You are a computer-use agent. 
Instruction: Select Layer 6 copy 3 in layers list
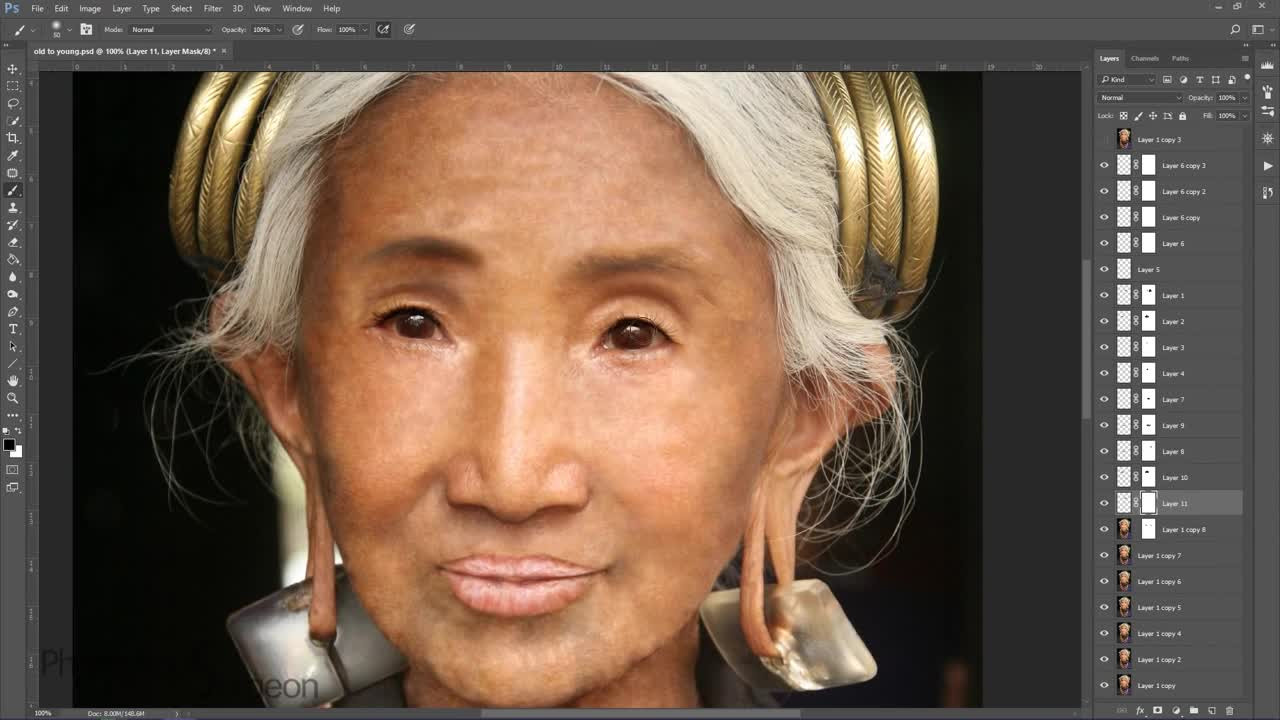coord(1183,166)
